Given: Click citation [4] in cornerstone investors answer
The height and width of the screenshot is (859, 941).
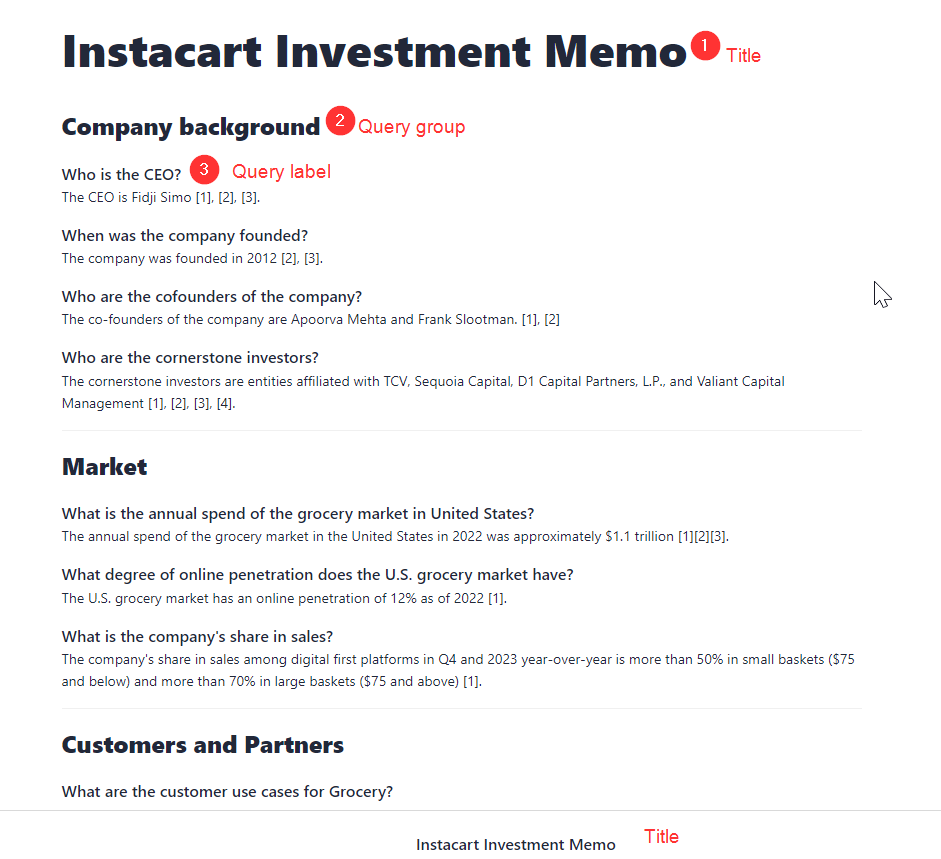Looking at the screenshot, I should point(224,404).
